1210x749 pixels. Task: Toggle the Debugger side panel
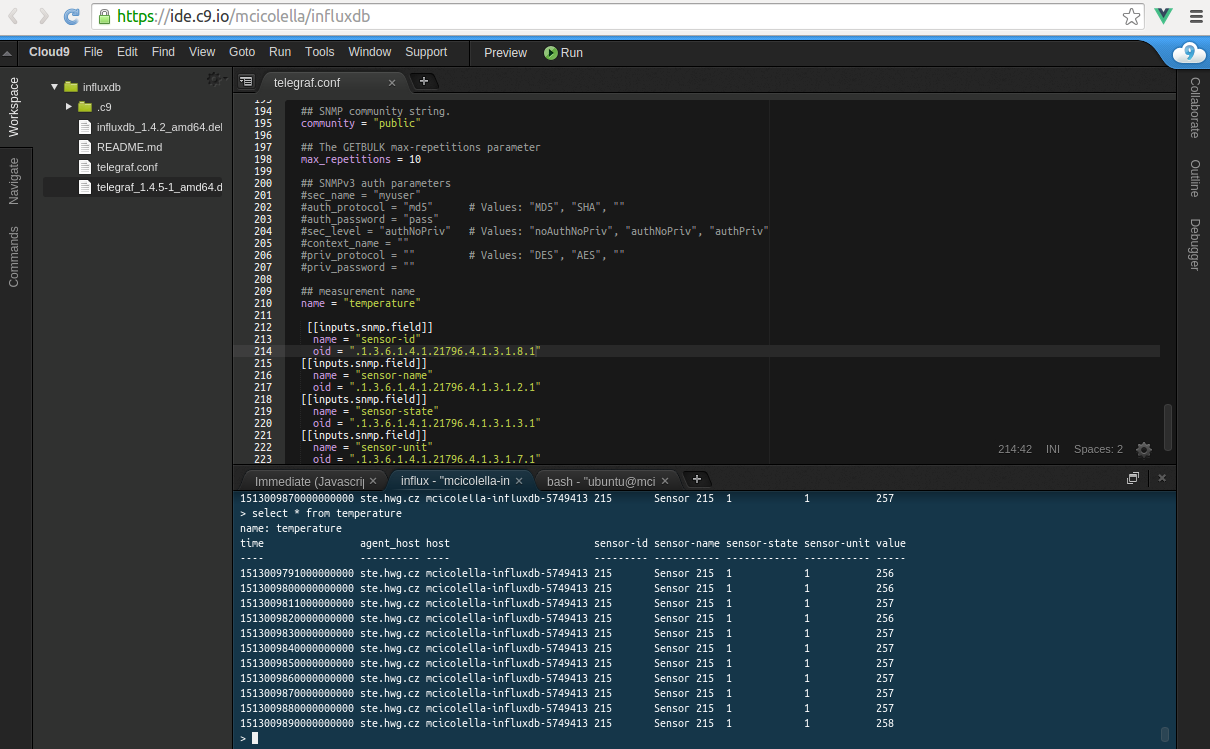(1194, 244)
